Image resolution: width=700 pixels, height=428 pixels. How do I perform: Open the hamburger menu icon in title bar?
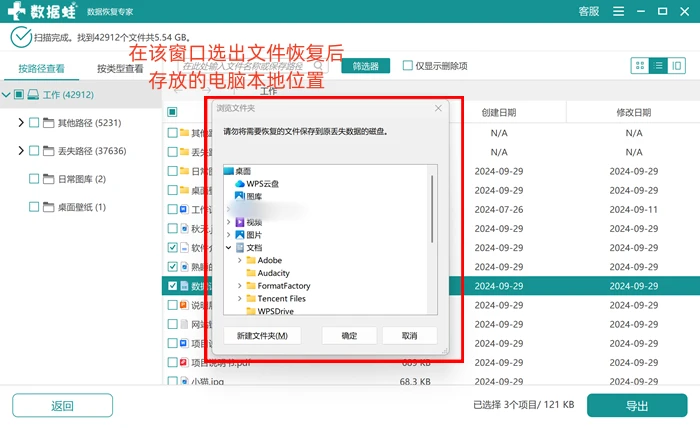[x=618, y=11]
